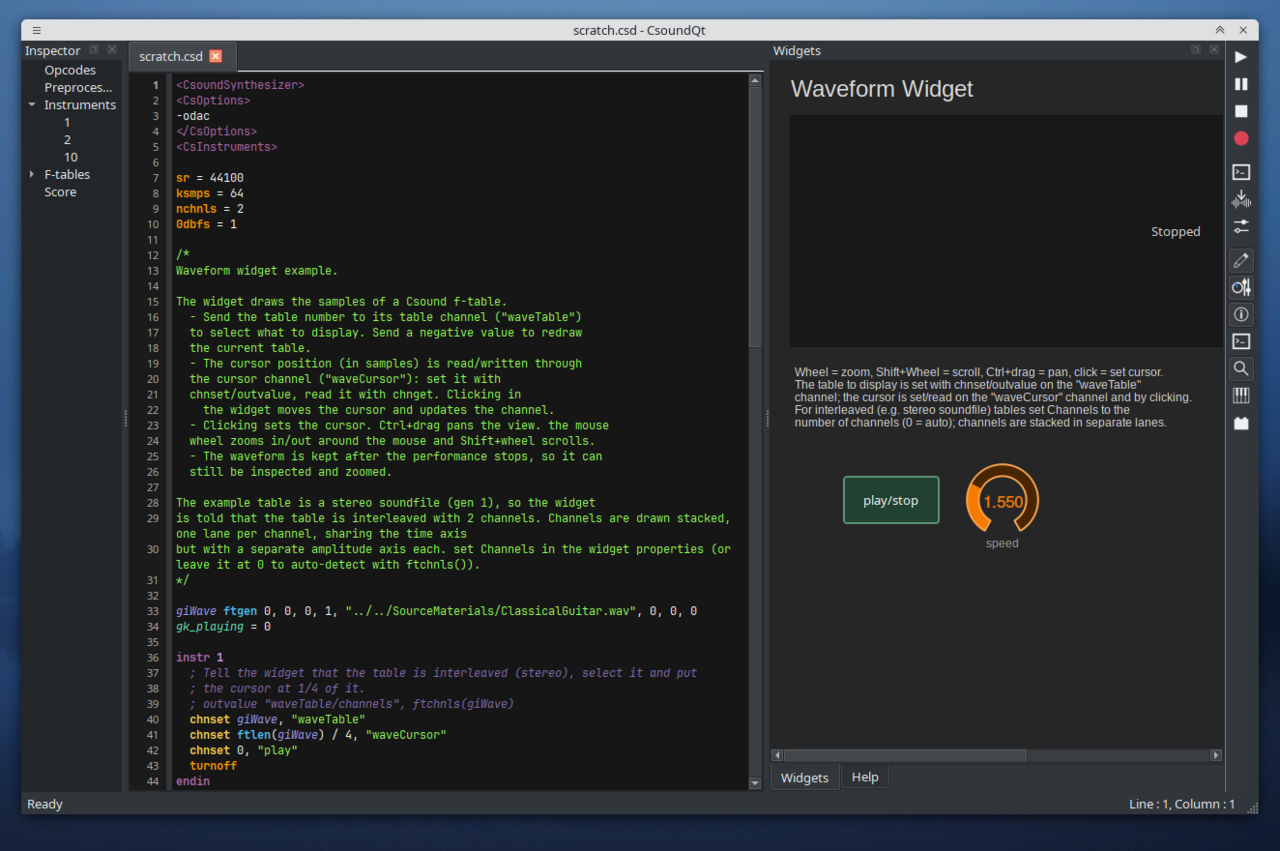Expand the F-tables tree node

[x=32, y=174]
